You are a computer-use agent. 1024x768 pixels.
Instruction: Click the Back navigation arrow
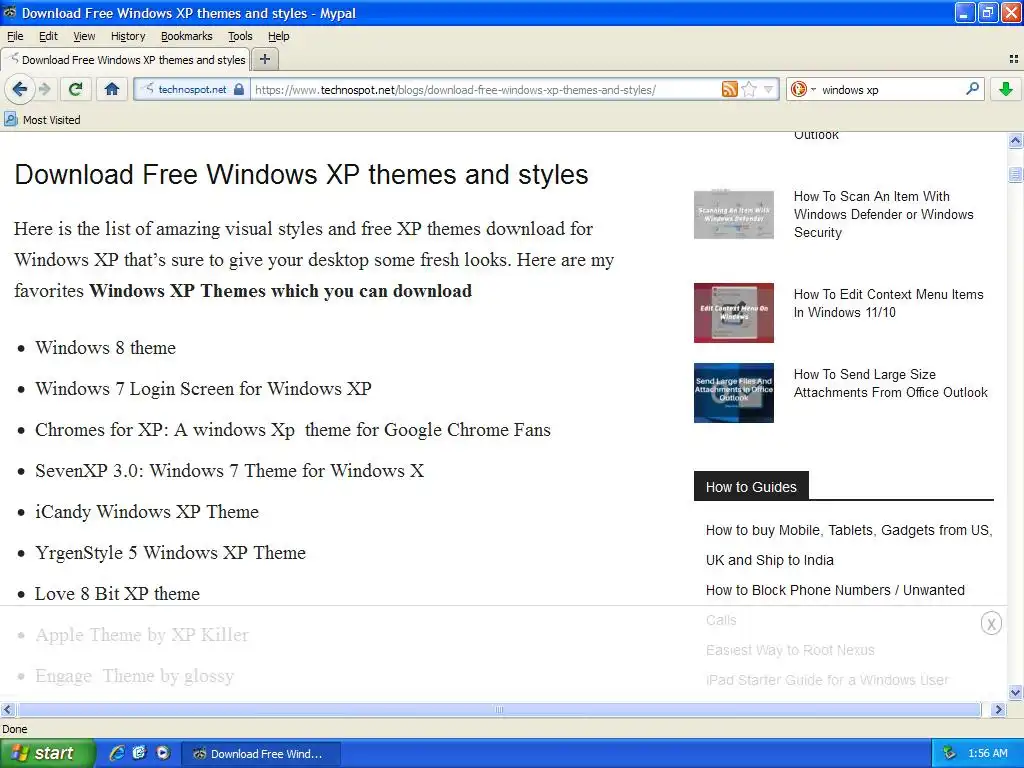pos(20,89)
